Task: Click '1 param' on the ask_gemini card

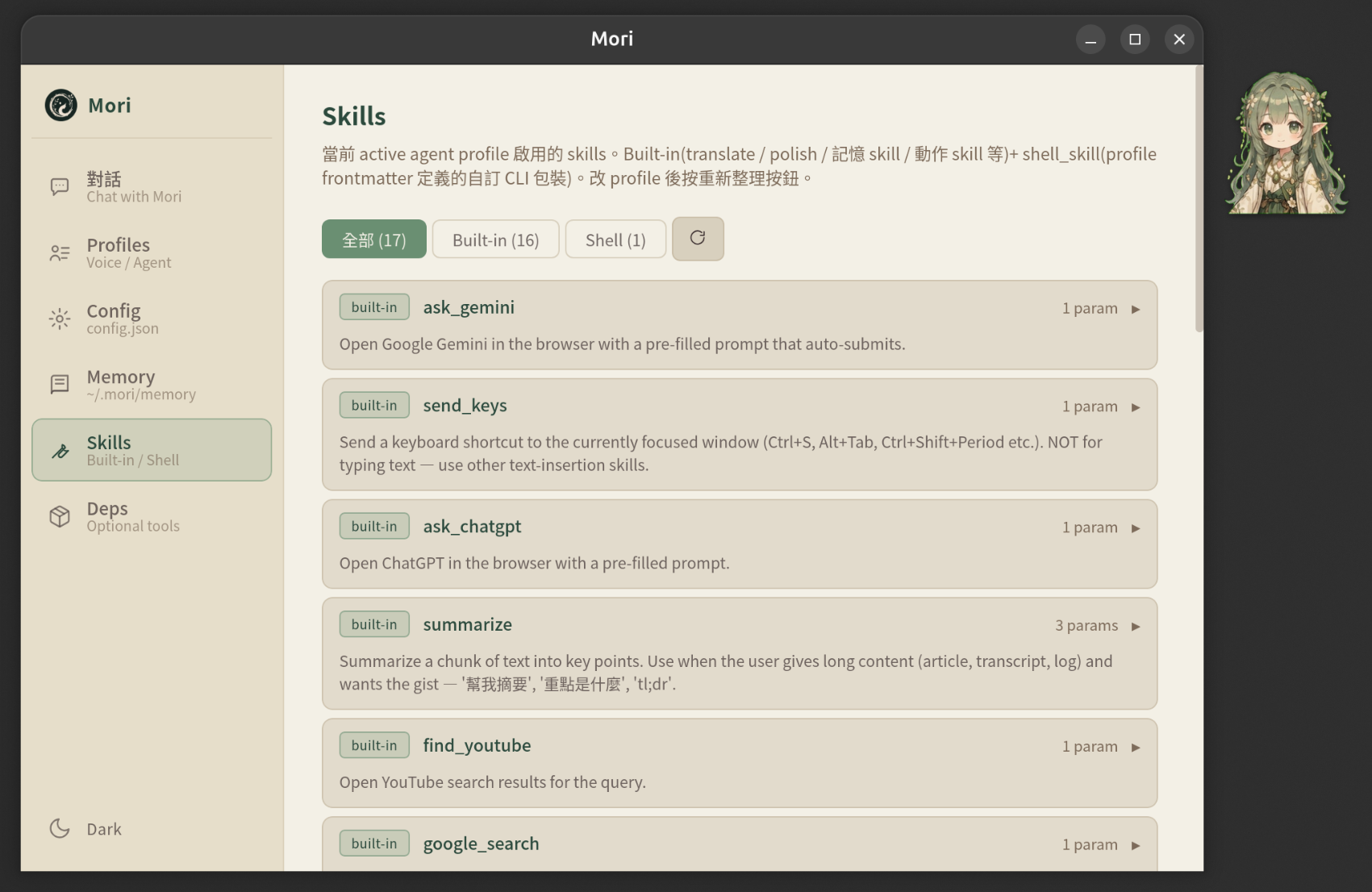Action: pyautogui.click(x=1090, y=309)
